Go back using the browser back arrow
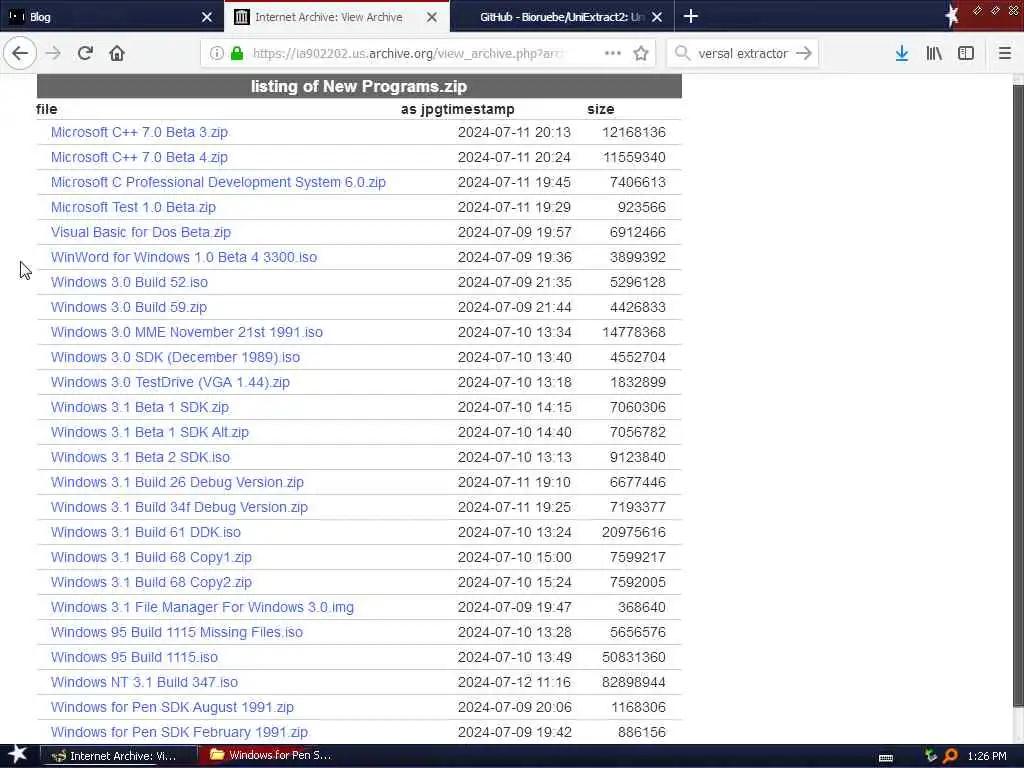Viewport: 1024px width, 768px height. click(20, 53)
